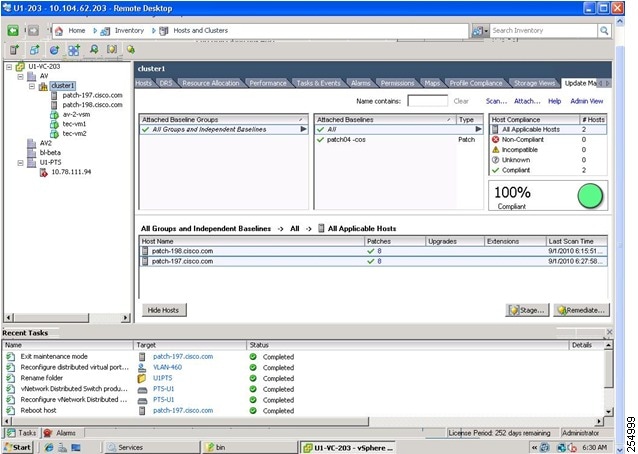Screen dimensions: 638x454
Task: Sort hosts by the Last Scan Time column
Action: click(576, 241)
